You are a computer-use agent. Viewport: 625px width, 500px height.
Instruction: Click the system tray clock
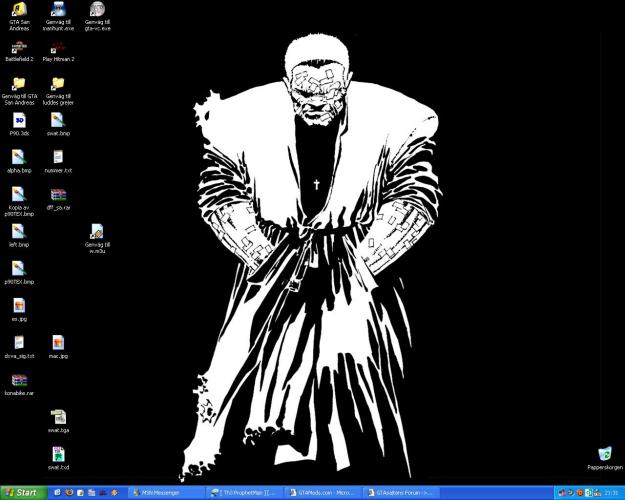tap(611, 492)
